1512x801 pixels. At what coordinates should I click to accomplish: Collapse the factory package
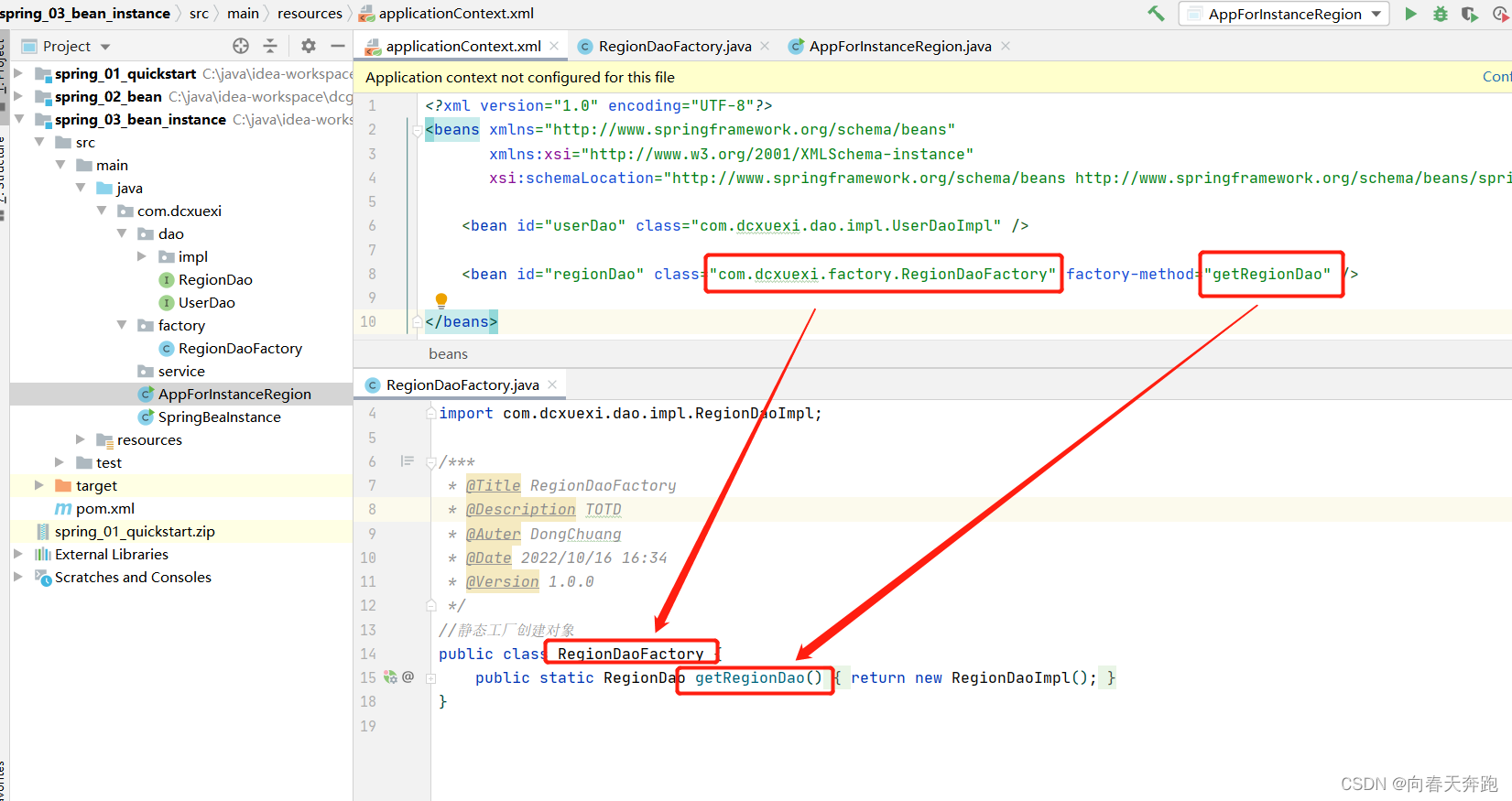point(122,325)
